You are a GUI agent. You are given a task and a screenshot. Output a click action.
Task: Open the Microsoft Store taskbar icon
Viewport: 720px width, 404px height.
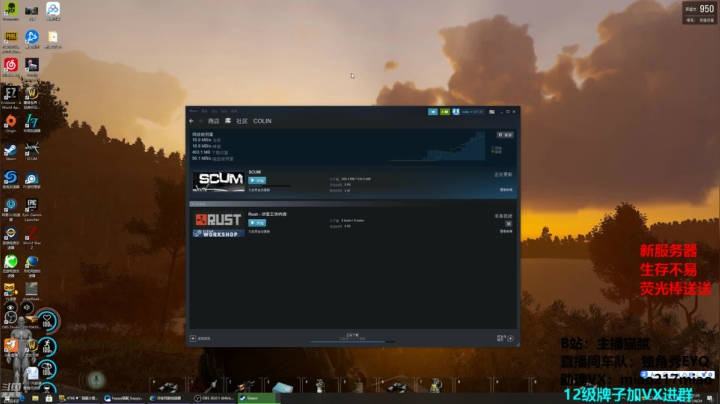pos(49,398)
